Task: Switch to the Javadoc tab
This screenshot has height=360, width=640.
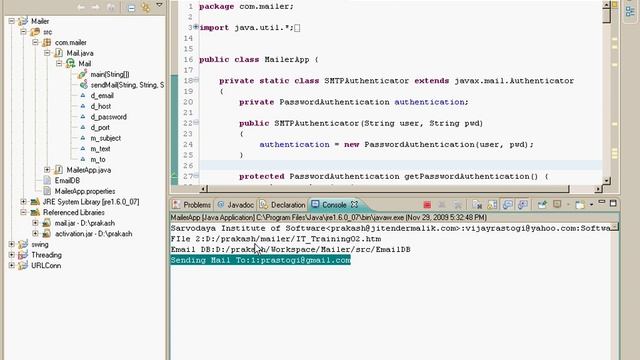Action: [x=236, y=205]
